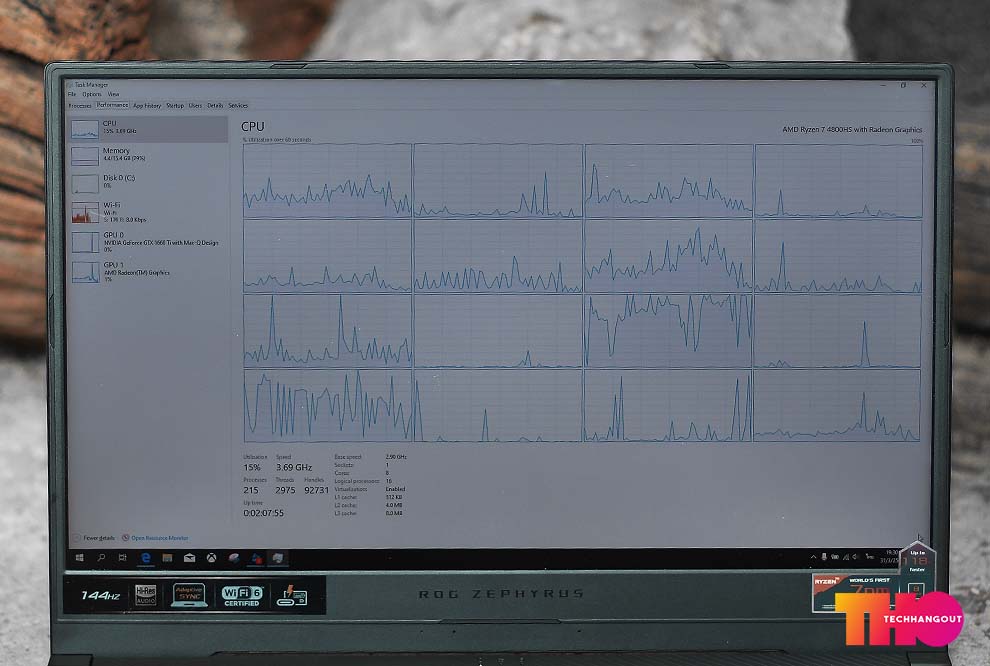This screenshot has height=666, width=990.
Task: Open the taskbar clock and date
Action: click(890, 556)
